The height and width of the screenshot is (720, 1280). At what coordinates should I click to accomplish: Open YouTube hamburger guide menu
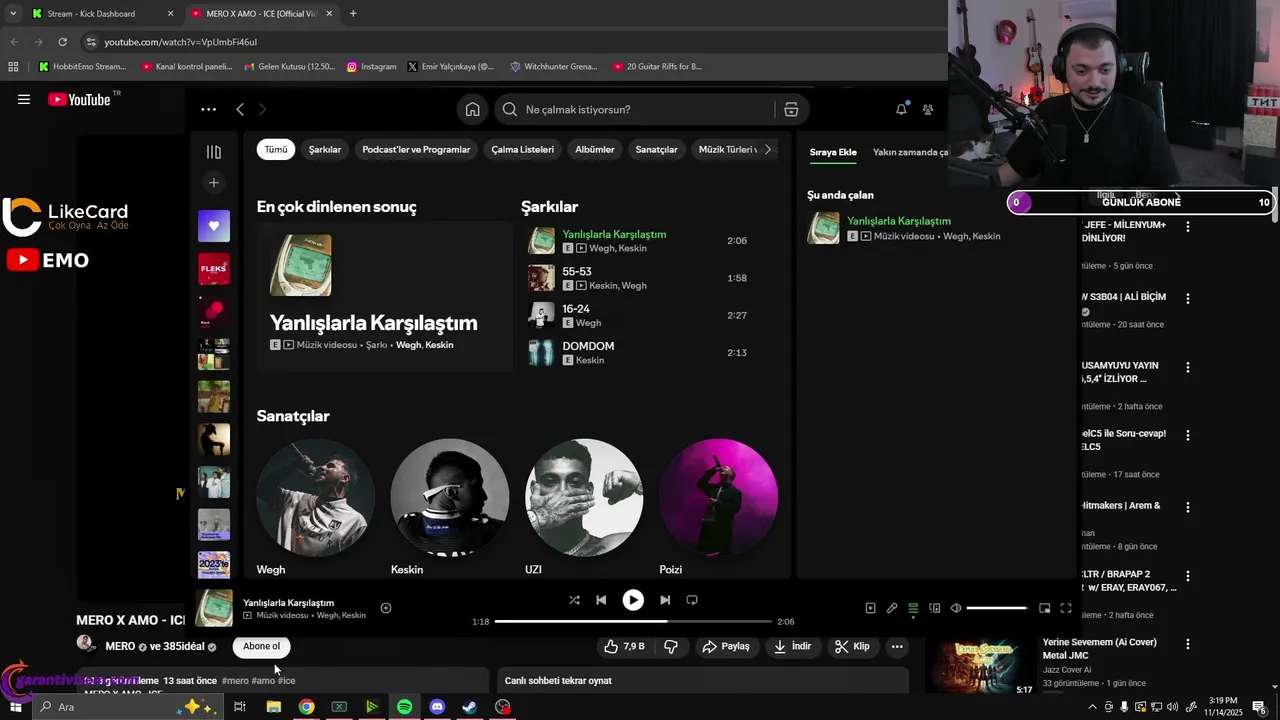tap(24, 99)
